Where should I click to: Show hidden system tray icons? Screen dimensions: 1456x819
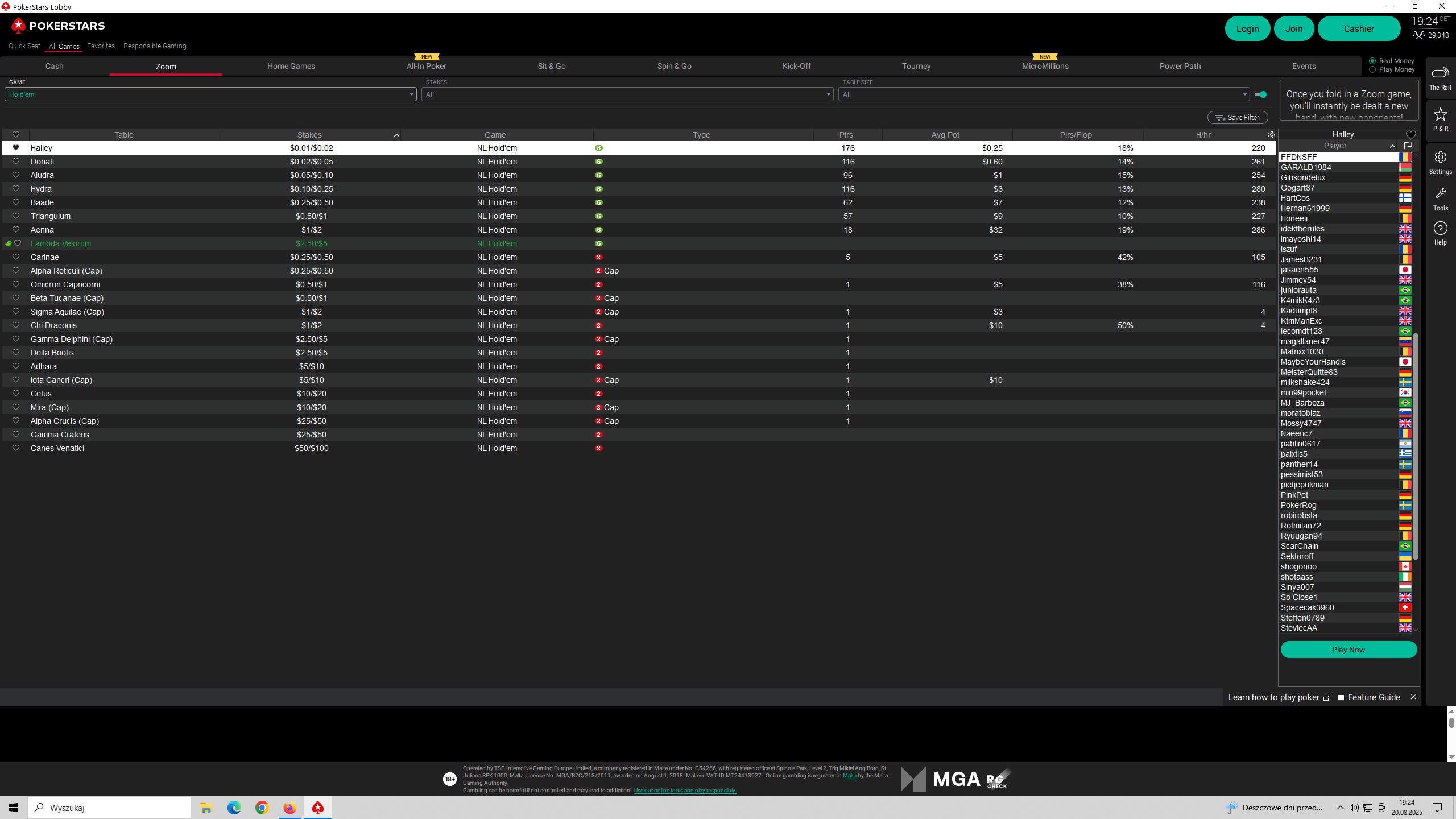(1340, 808)
